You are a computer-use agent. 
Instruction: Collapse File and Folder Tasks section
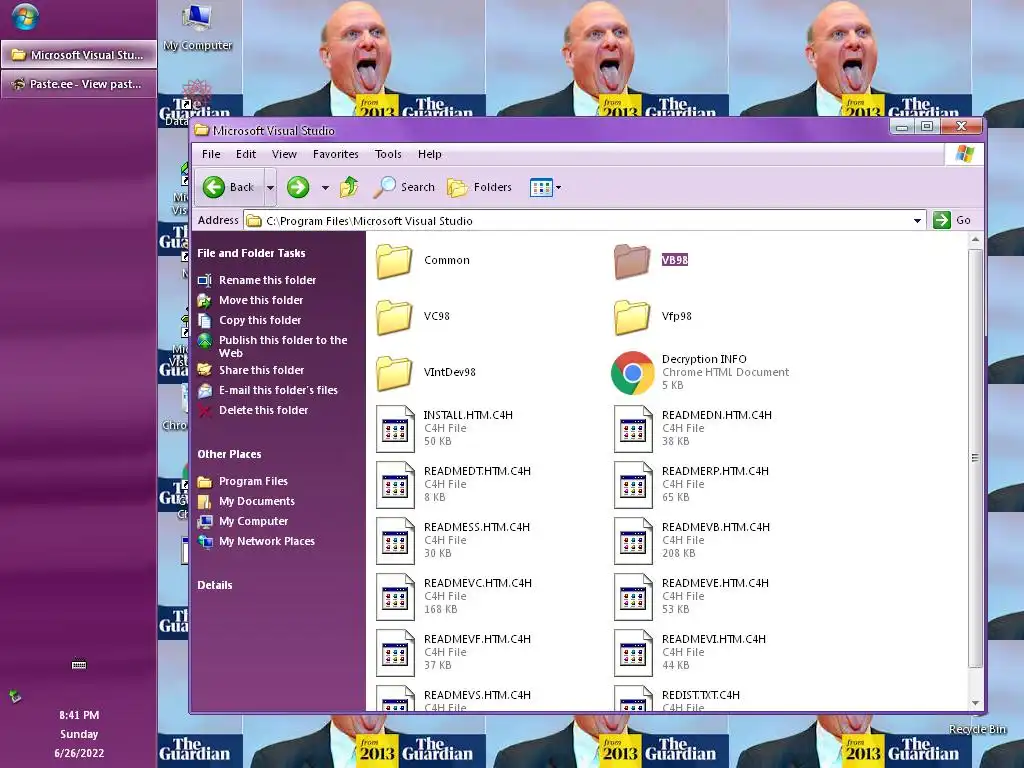[x=251, y=253]
